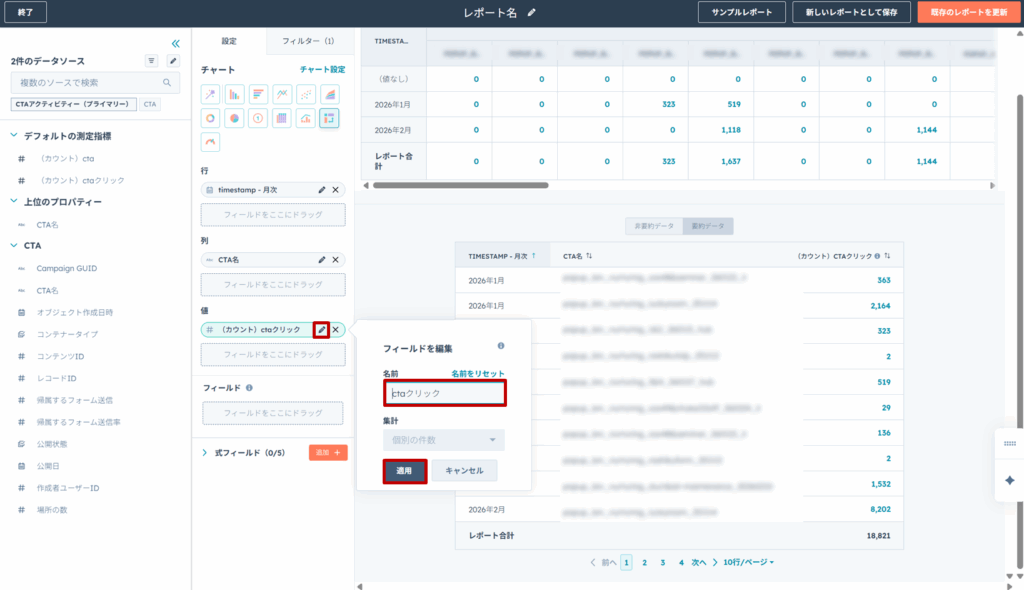Screen dimensions: 1024x590
Task: Select the vertical bar chart type
Action: tap(234, 94)
